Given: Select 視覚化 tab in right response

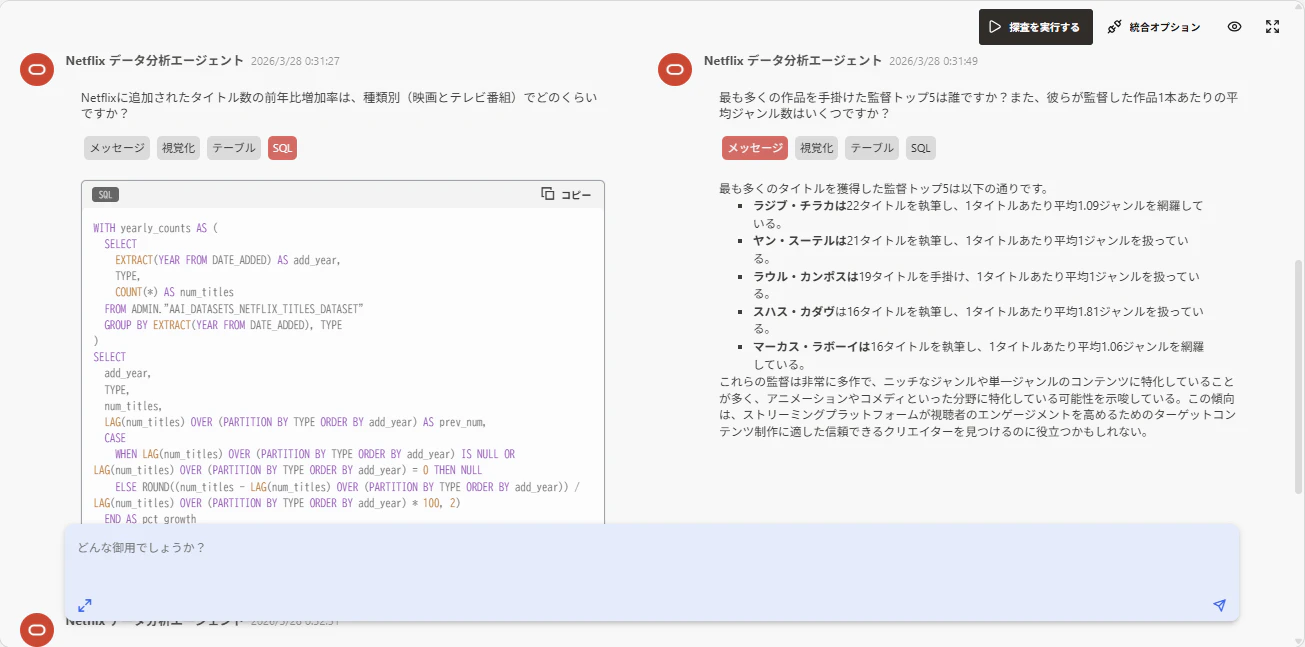Looking at the screenshot, I should (816, 148).
